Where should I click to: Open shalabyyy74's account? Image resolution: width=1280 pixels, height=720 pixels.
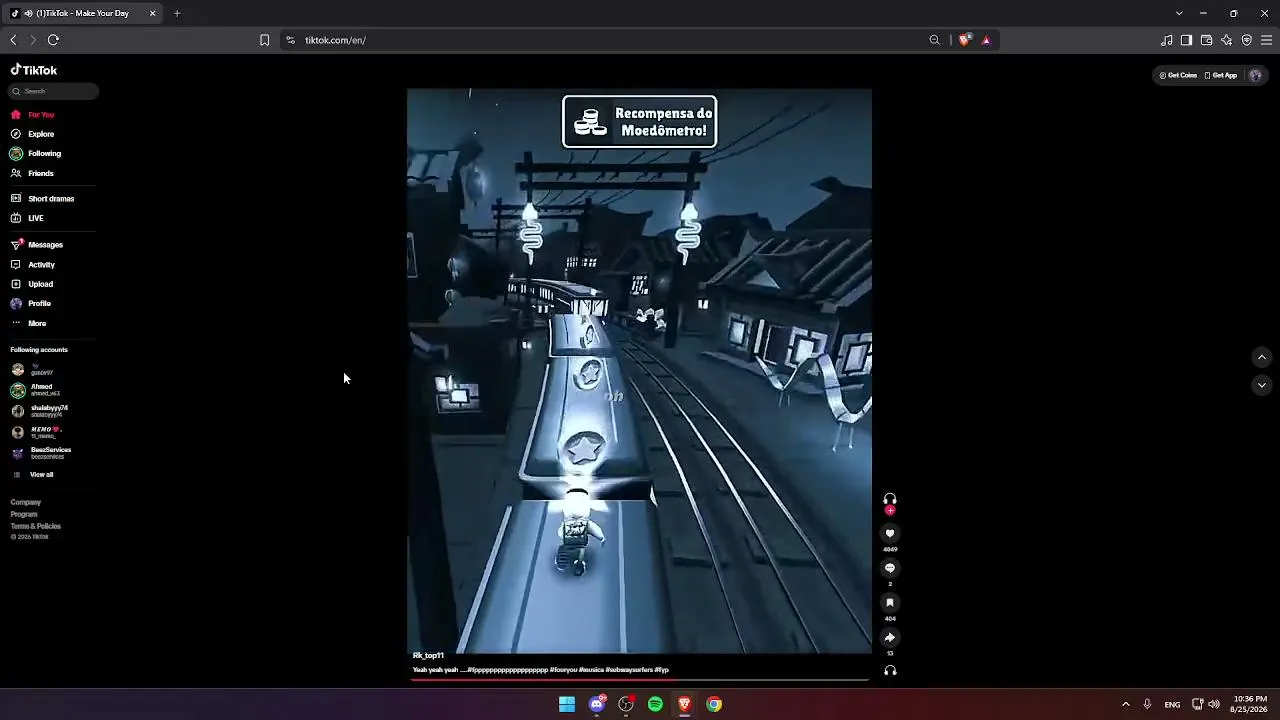(x=40, y=411)
